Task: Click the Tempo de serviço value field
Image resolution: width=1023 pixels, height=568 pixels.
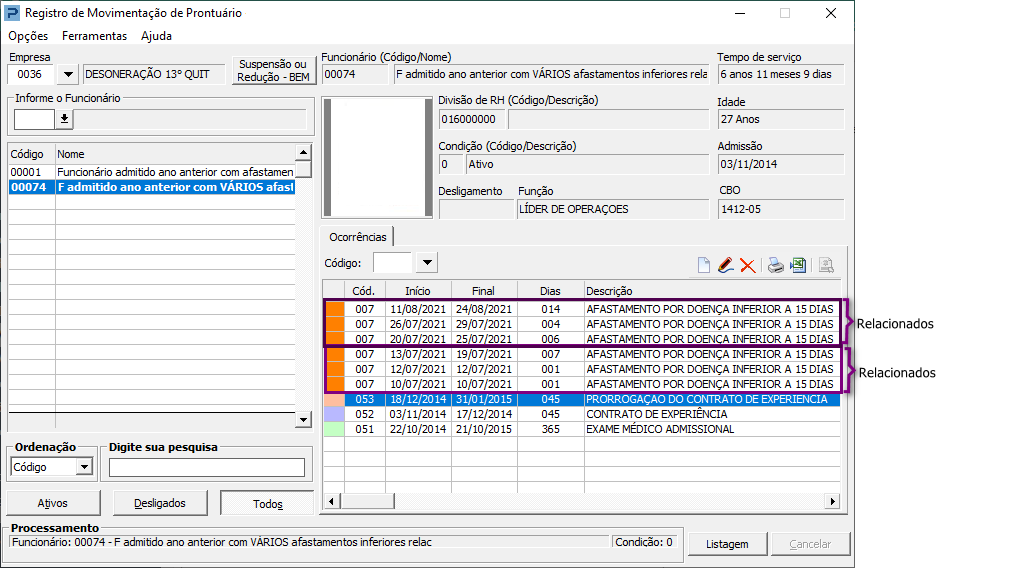Action: pyautogui.click(x=781, y=74)
